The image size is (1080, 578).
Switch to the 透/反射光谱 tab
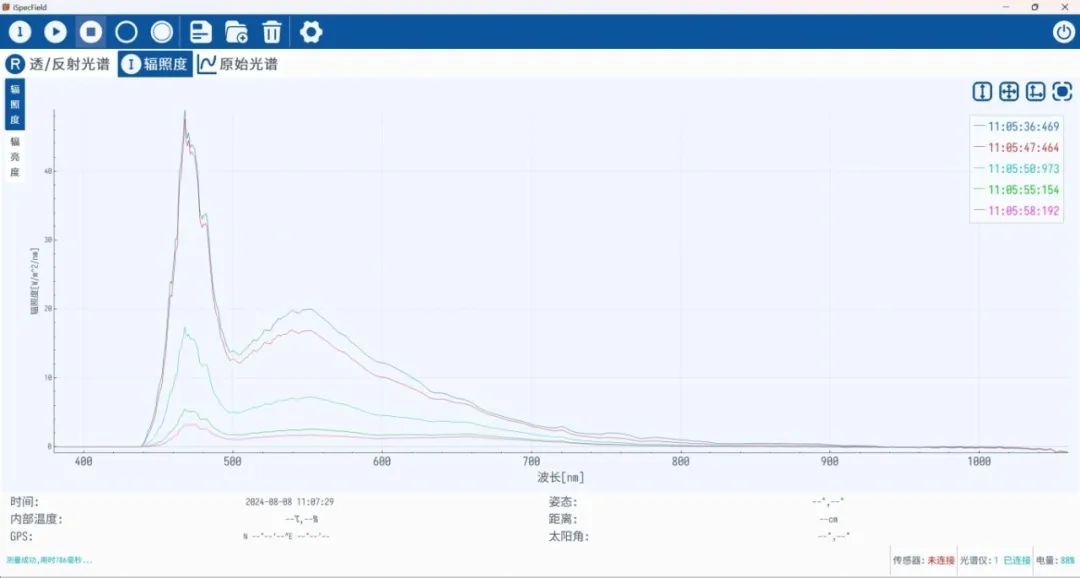(x=58, y=64)
